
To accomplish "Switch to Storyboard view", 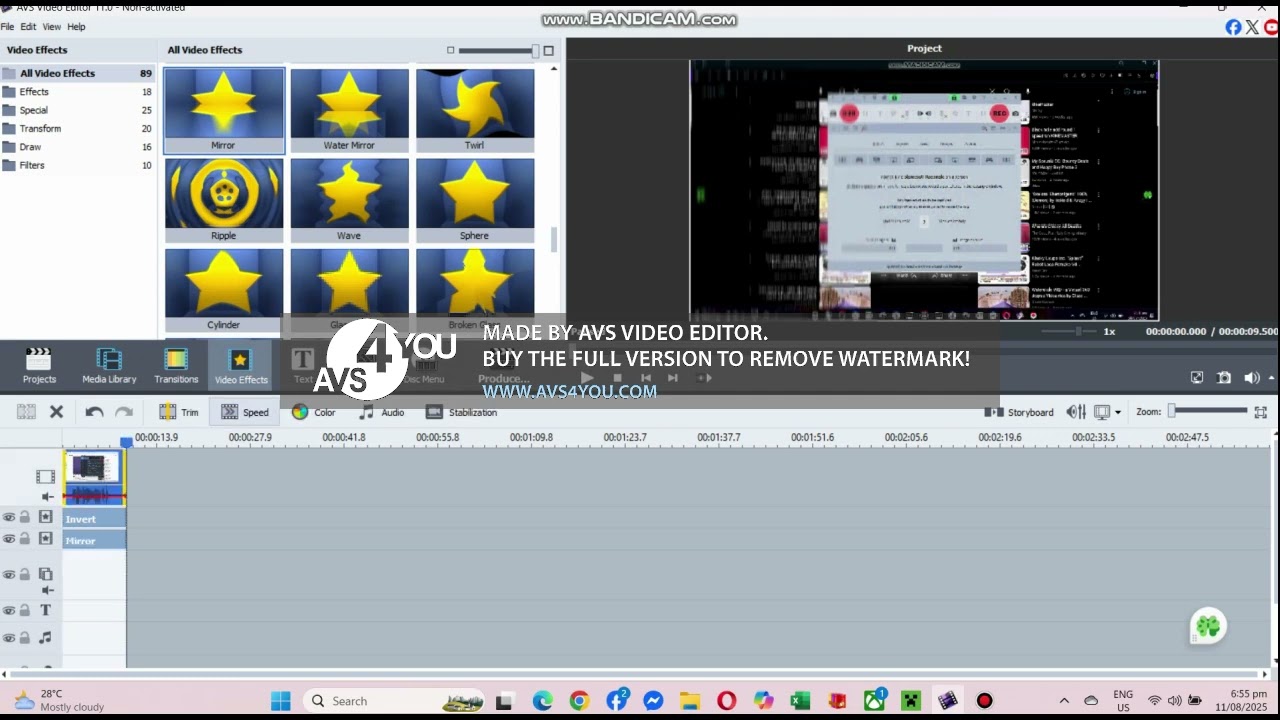I will tap(1019, 412).
